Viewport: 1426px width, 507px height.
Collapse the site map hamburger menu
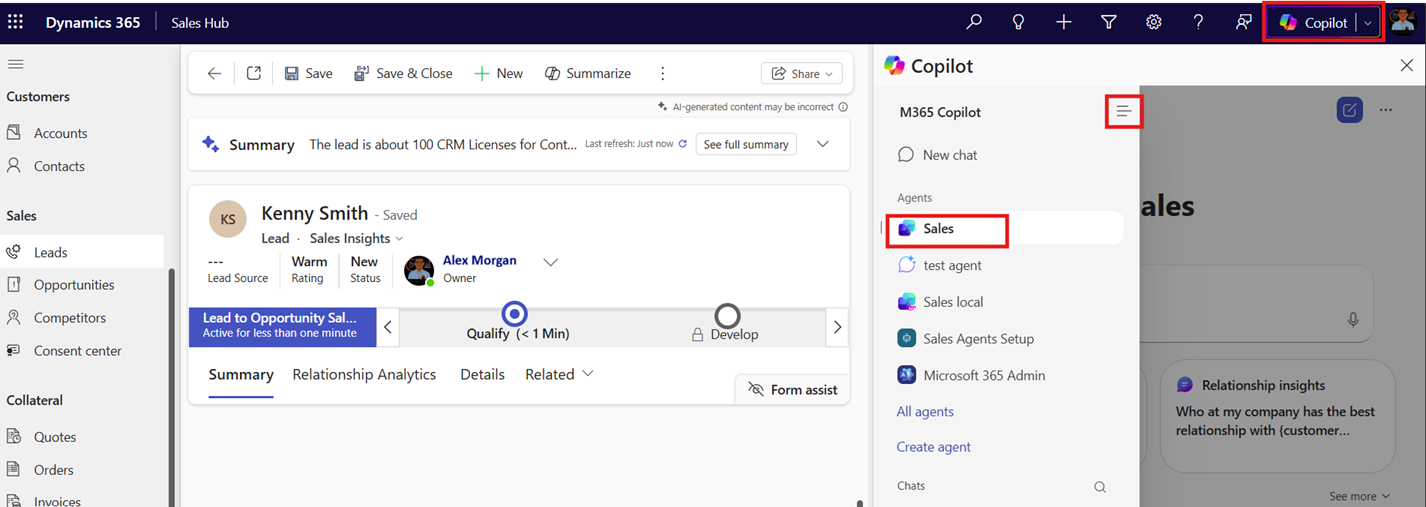(15, 64)
